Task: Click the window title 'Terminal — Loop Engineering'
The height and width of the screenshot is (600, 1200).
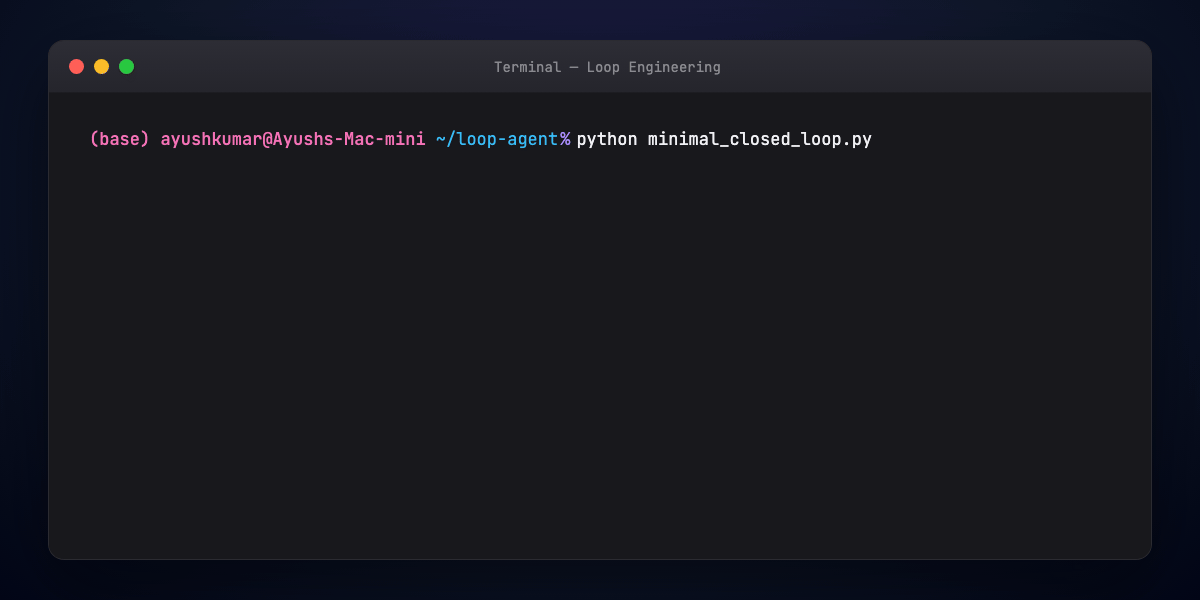Action: point(607,67)
